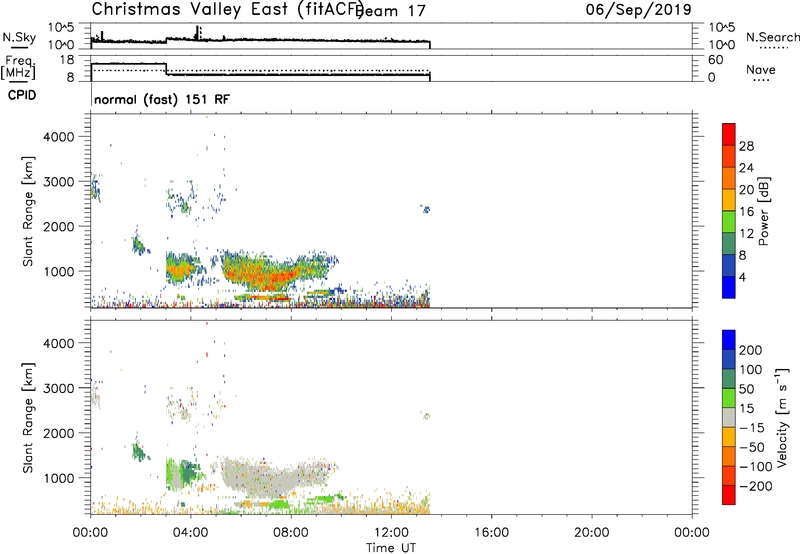Click the "Nave" legend label

(x=761, y=70)
